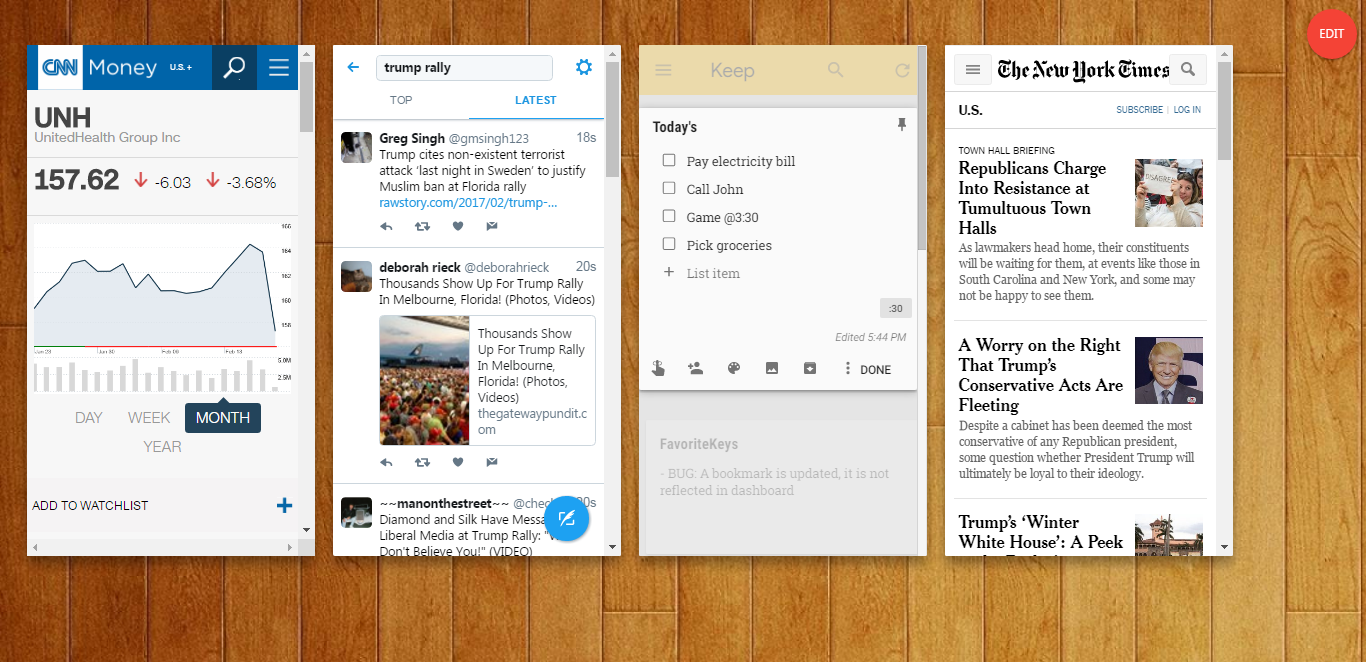Click Greg Singh's avatar
The width and height of the screenshot is (1366, 662).
pos(357,147)
